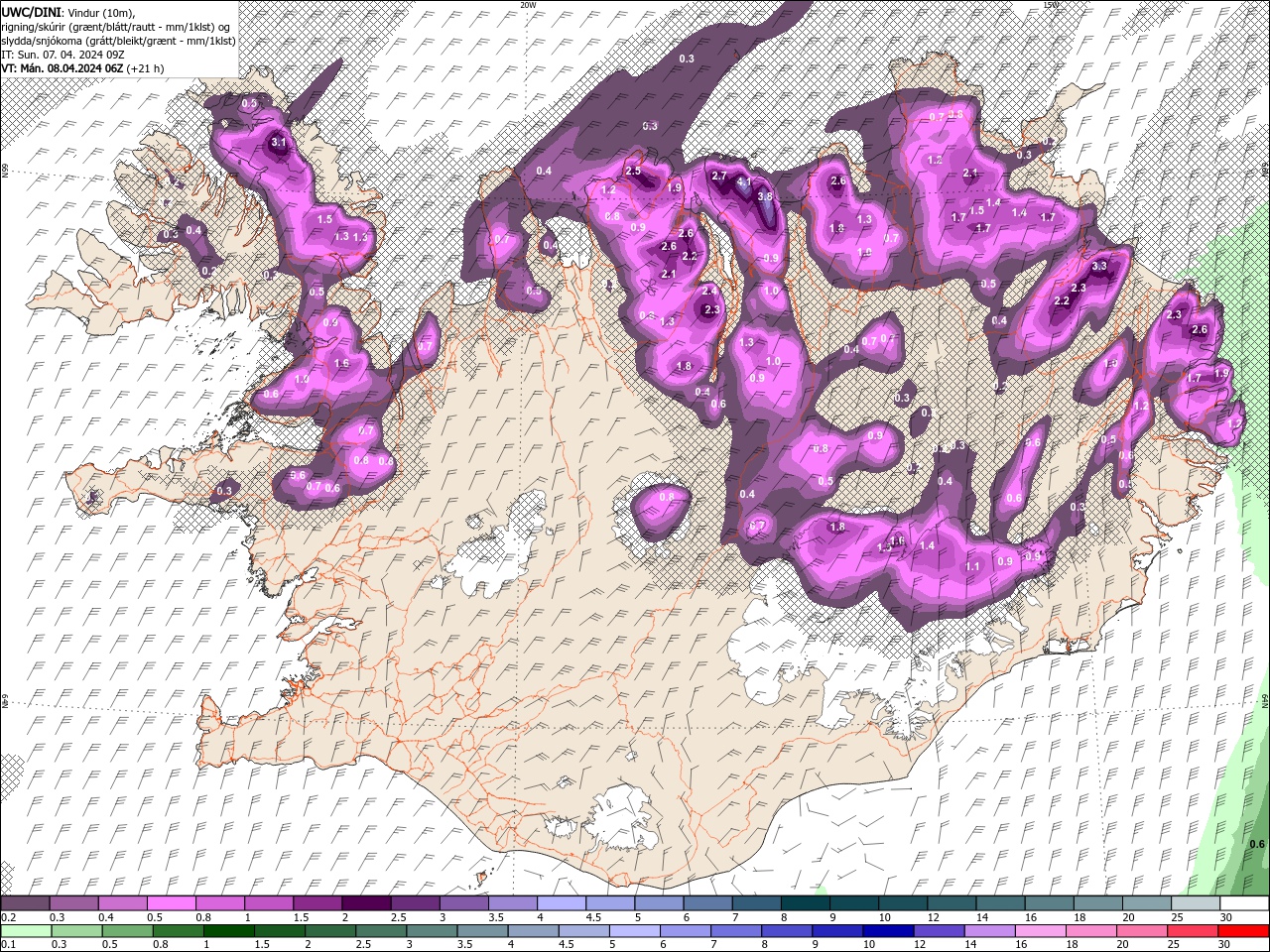Pick the bright pink 0.5–0.8 upper swatch
The image size is (1270, 952).
coord(171,902)
